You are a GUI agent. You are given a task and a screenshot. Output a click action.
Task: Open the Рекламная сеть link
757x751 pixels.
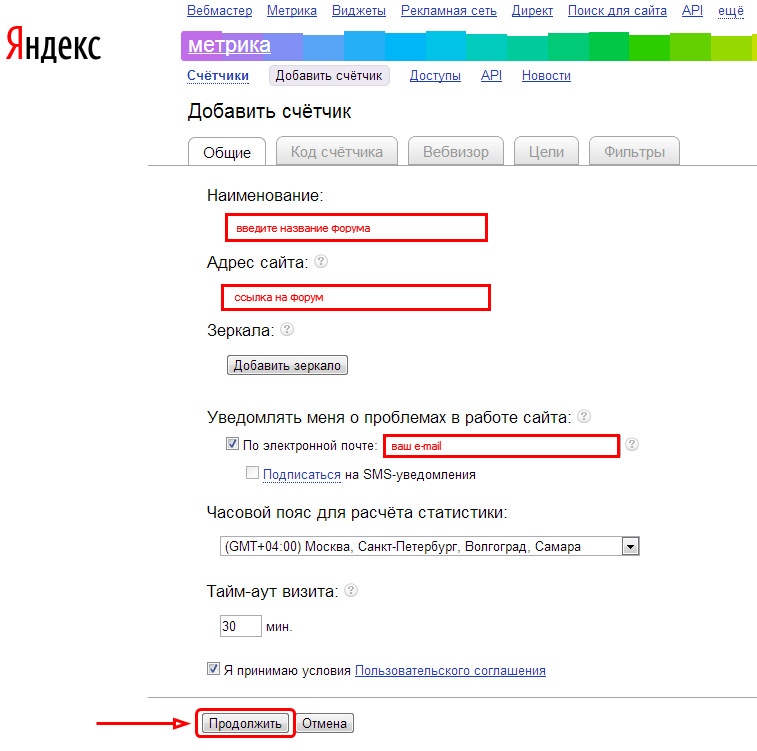(x=449, y=11)
